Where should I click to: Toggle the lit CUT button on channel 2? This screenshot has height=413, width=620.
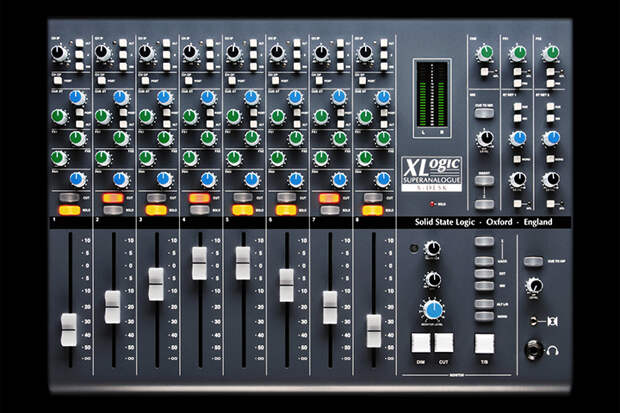click(x=113, y=197)
